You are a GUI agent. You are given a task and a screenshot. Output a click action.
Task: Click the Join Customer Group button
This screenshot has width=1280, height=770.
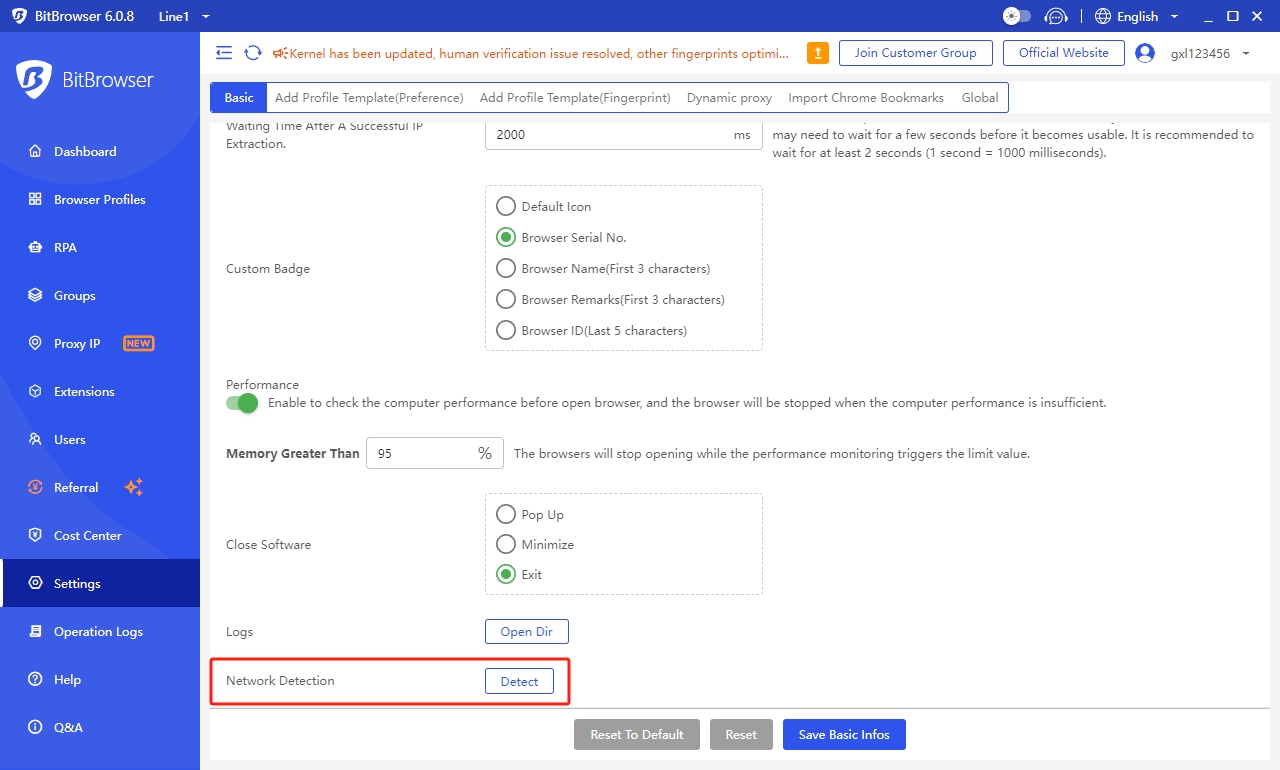[x=915, y=53]
